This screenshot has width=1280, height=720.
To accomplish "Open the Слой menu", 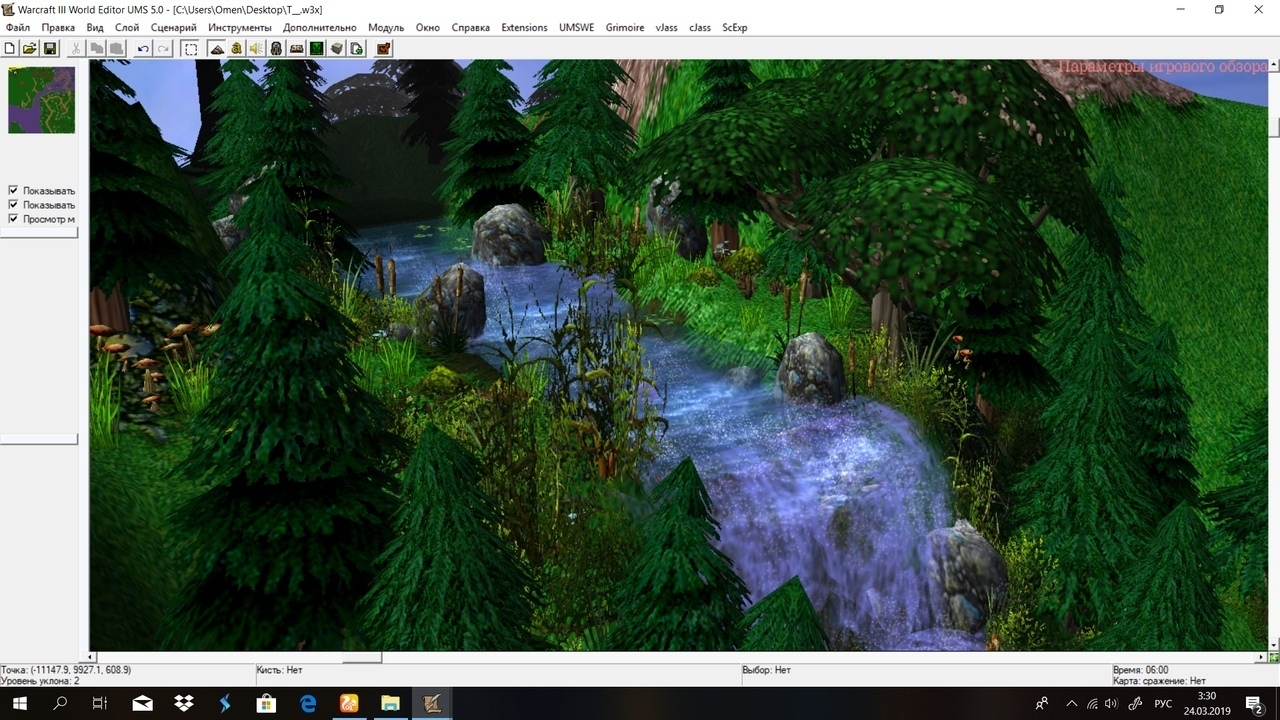I will click(127, 27).
